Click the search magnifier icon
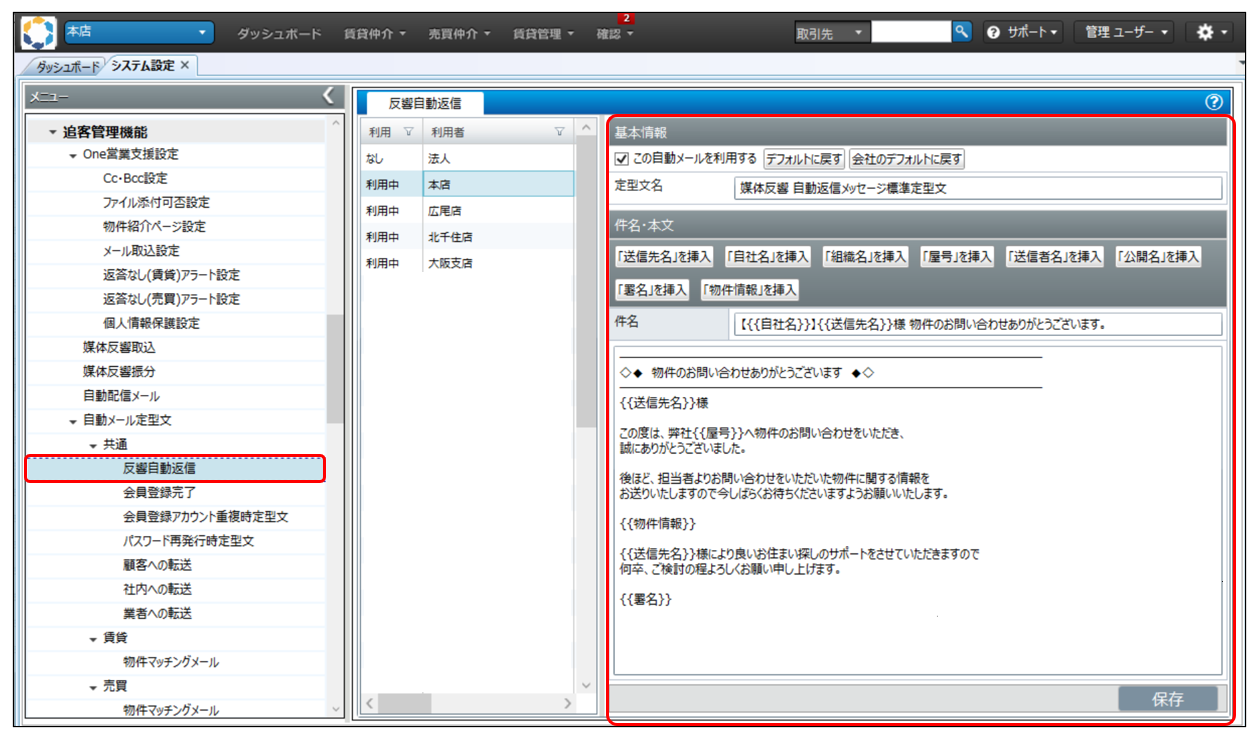The height and width of the screenshot is (737, 1259). pos(962,32)
